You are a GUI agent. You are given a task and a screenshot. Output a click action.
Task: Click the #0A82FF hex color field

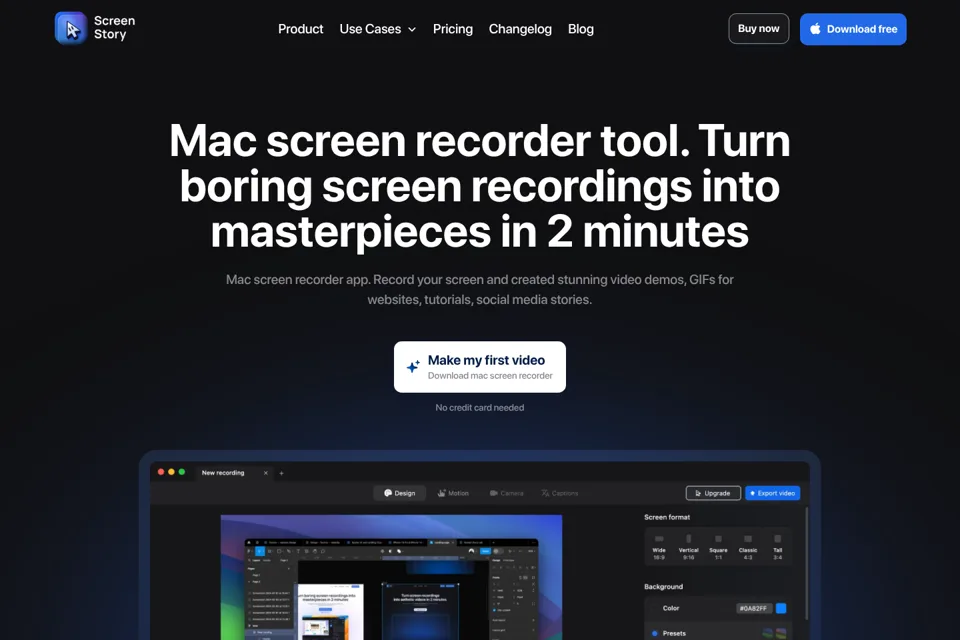[x=754, y=608]
